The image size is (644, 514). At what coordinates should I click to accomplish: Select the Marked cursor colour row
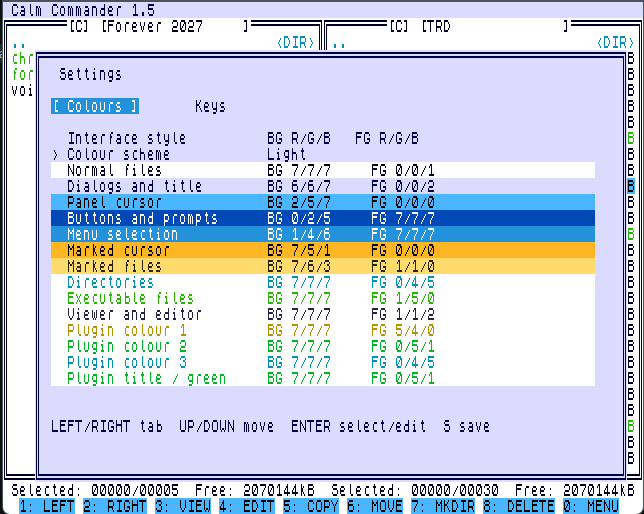pos(323,250)
